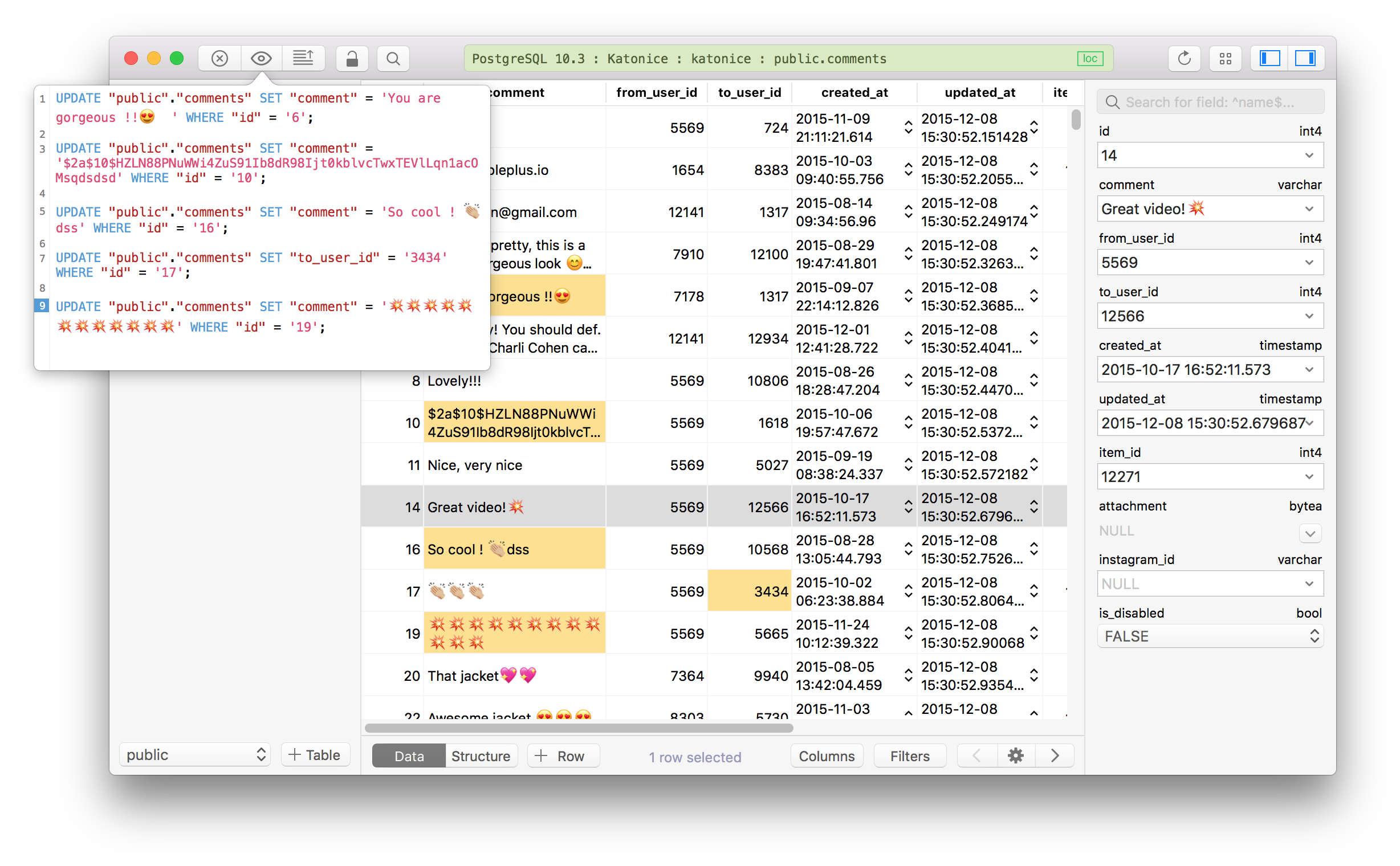Click the lock icon in the toolbar

coord(352,59)
